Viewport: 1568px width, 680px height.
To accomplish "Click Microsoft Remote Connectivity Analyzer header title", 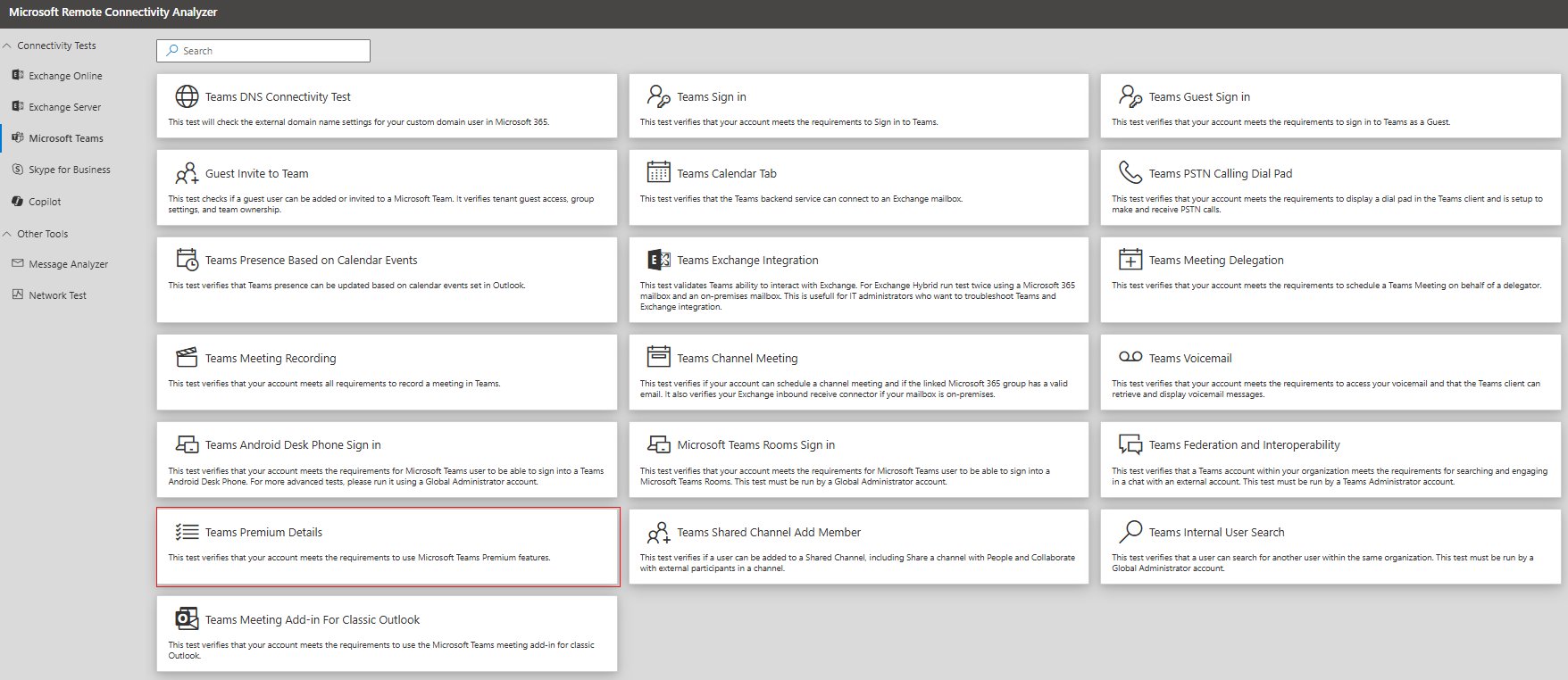I will pyautogui.click(x=113, y=12).
